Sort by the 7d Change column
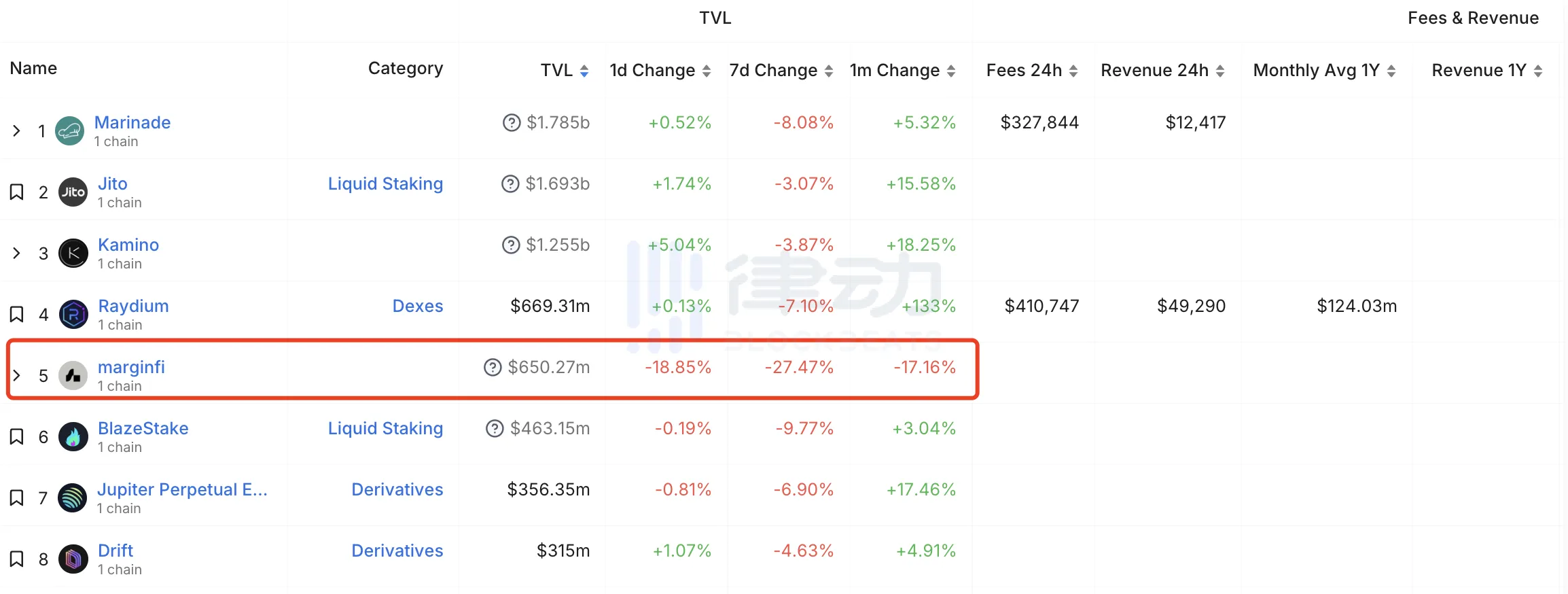The height and width of the screenshot is (594, 1568). (x=781, y=71)
